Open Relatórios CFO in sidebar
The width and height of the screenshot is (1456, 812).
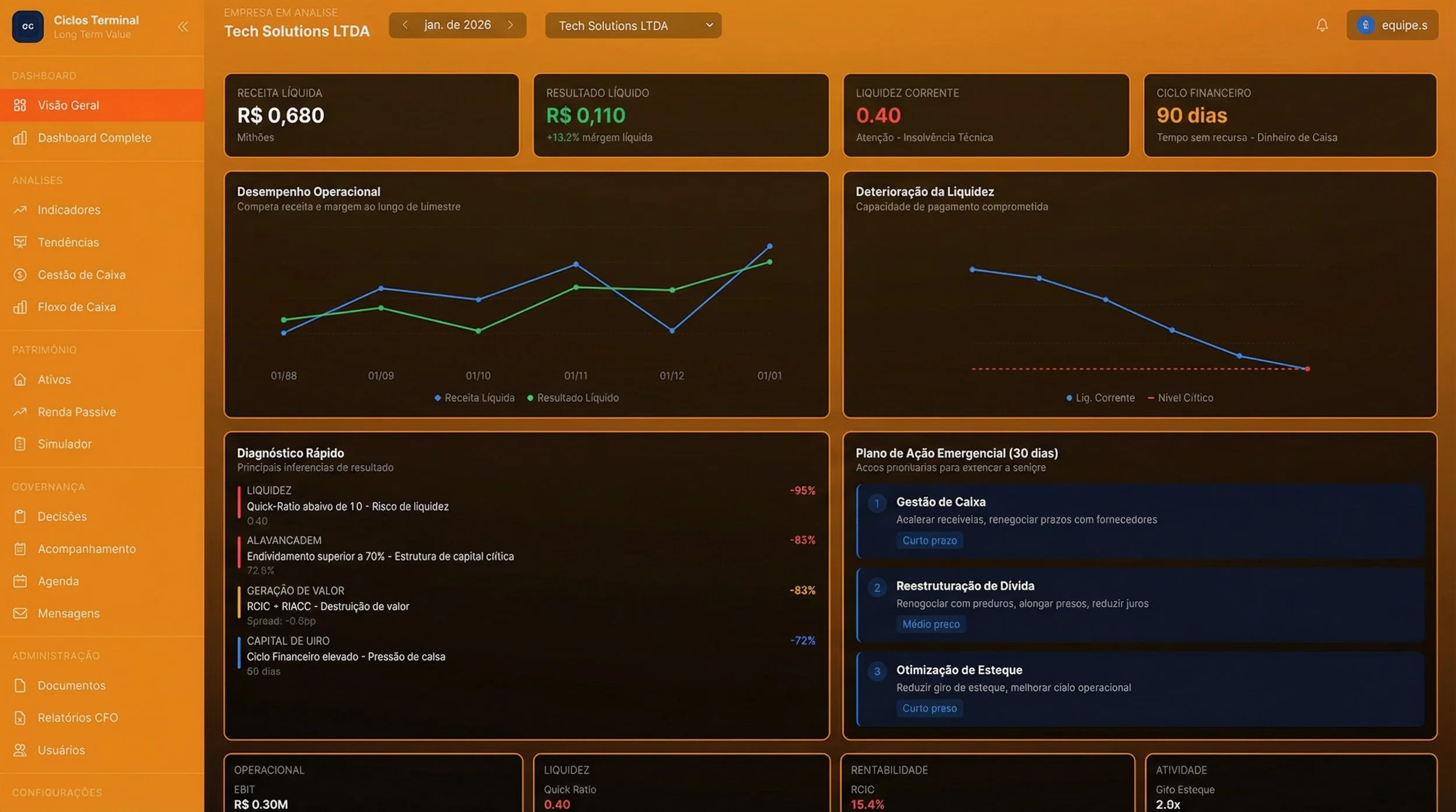point(77,718)
